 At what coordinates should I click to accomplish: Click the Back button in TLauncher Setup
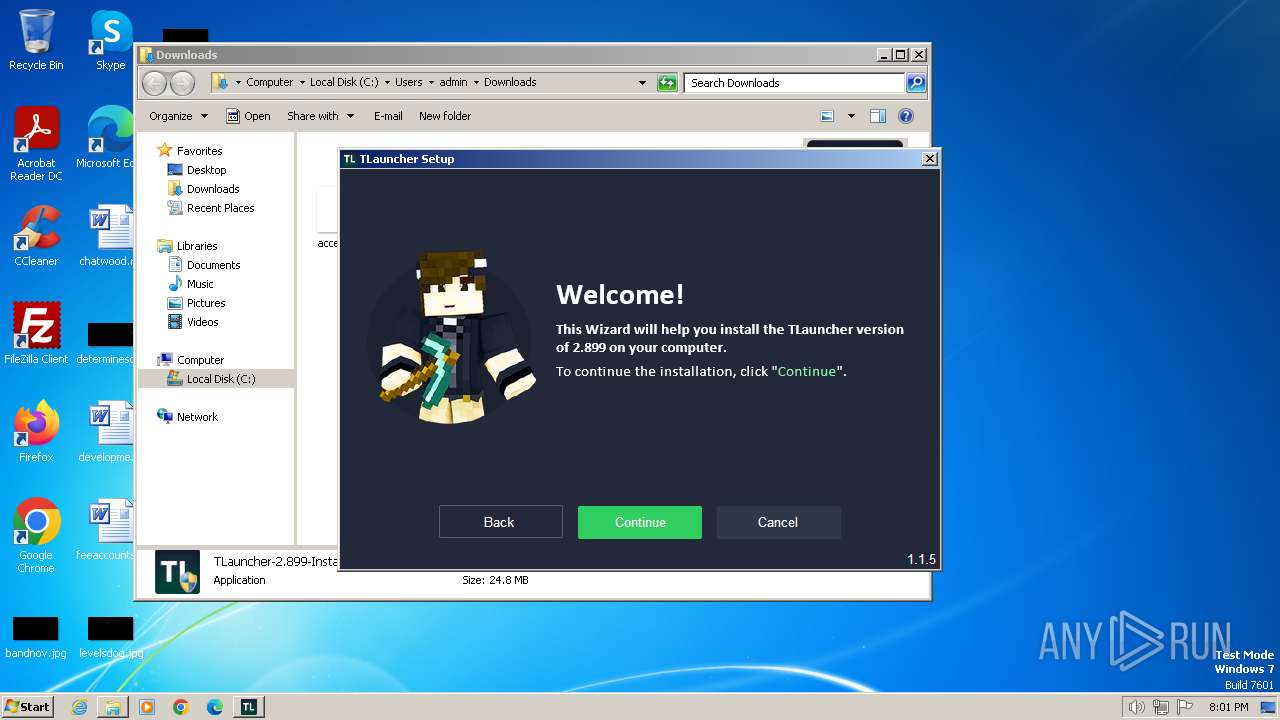click(x=501, y=522)
